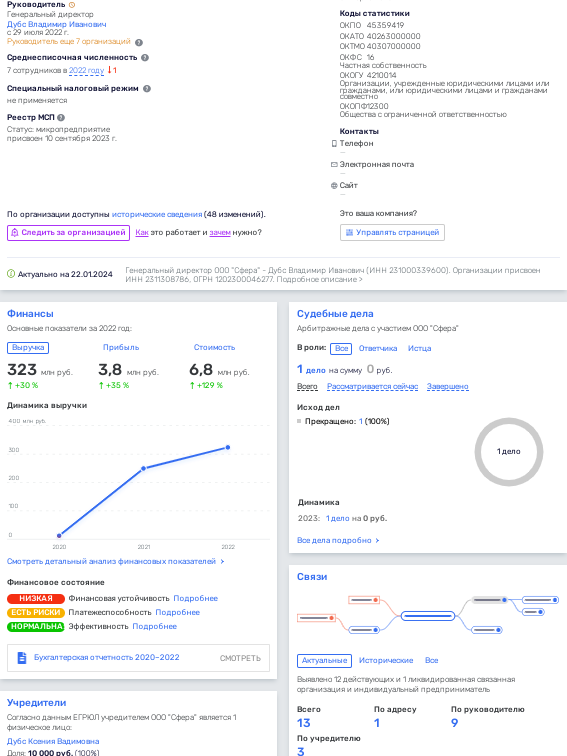Click the help icon next to Реестр МСП
The width and height of the screenshot is (567, 756).
[x=61, y=118]
